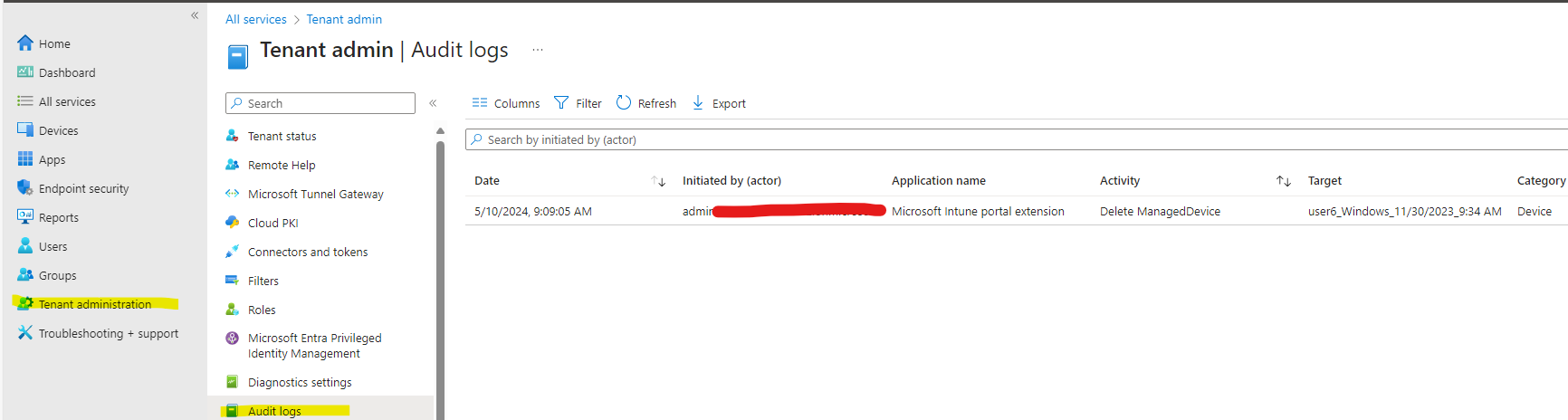This screenshot has height=420, width=1568.
Task: Follow the All services breadcrumb link
Action: tap(256, 19)
